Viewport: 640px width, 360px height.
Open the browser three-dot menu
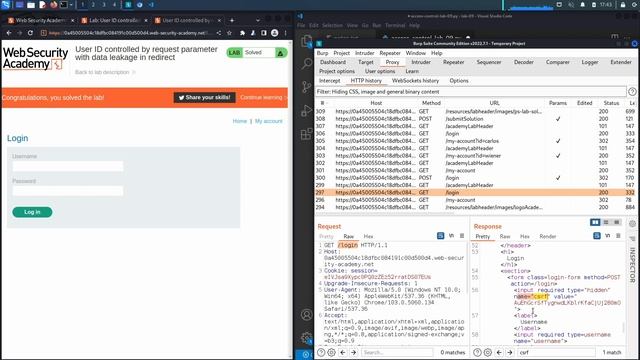tap(285, 33)
